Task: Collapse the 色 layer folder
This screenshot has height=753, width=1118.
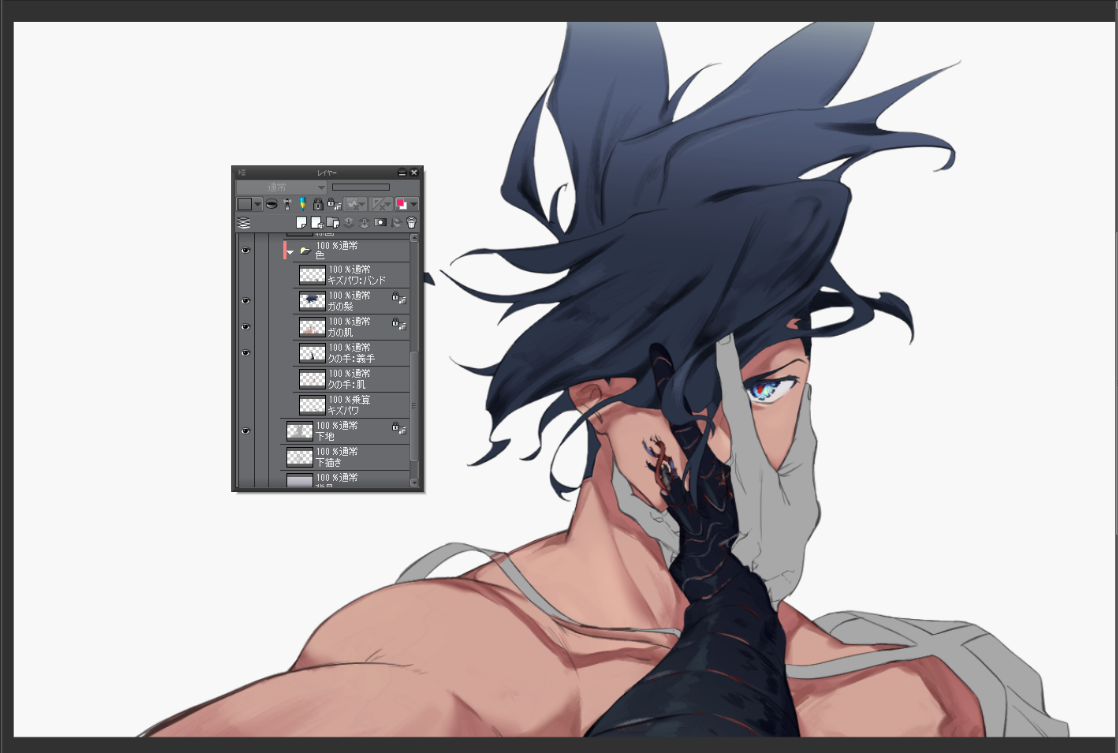Action: [x=290, y=252]
